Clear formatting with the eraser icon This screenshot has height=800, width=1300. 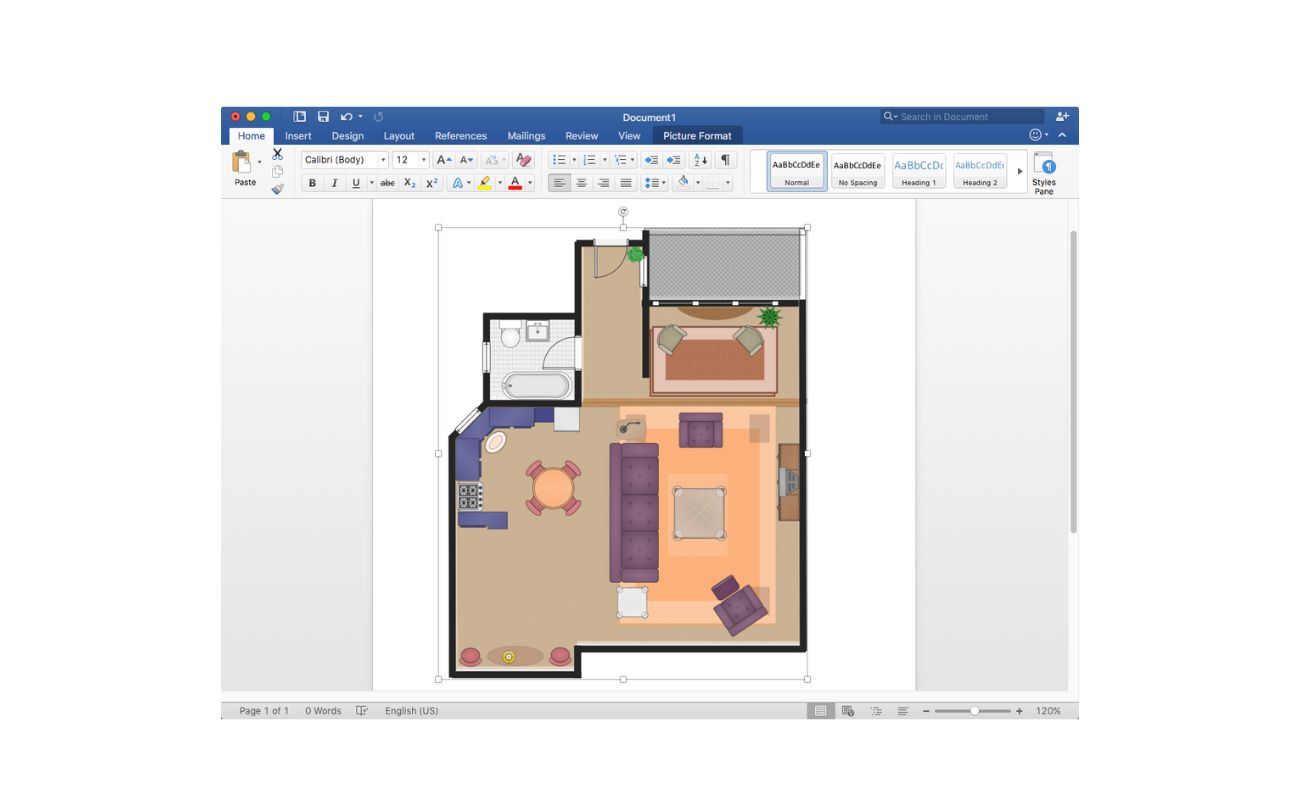[x=523, y=160]
